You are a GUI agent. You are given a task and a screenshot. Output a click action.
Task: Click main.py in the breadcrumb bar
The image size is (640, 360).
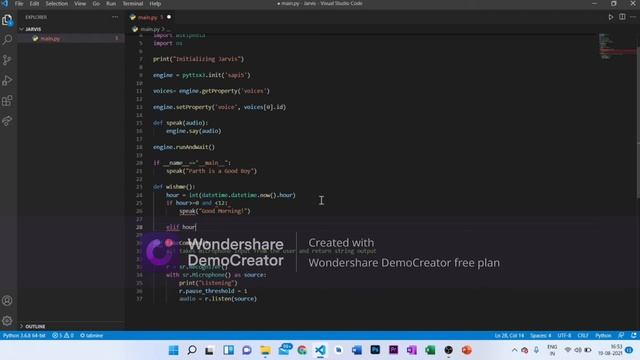click(x=150, y=29)
